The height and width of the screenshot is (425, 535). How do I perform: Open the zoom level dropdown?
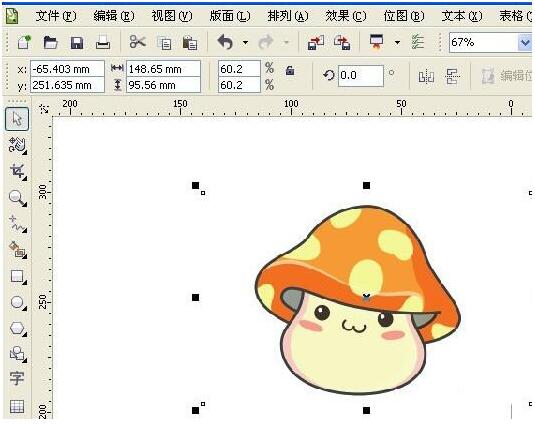click(525, 43)
